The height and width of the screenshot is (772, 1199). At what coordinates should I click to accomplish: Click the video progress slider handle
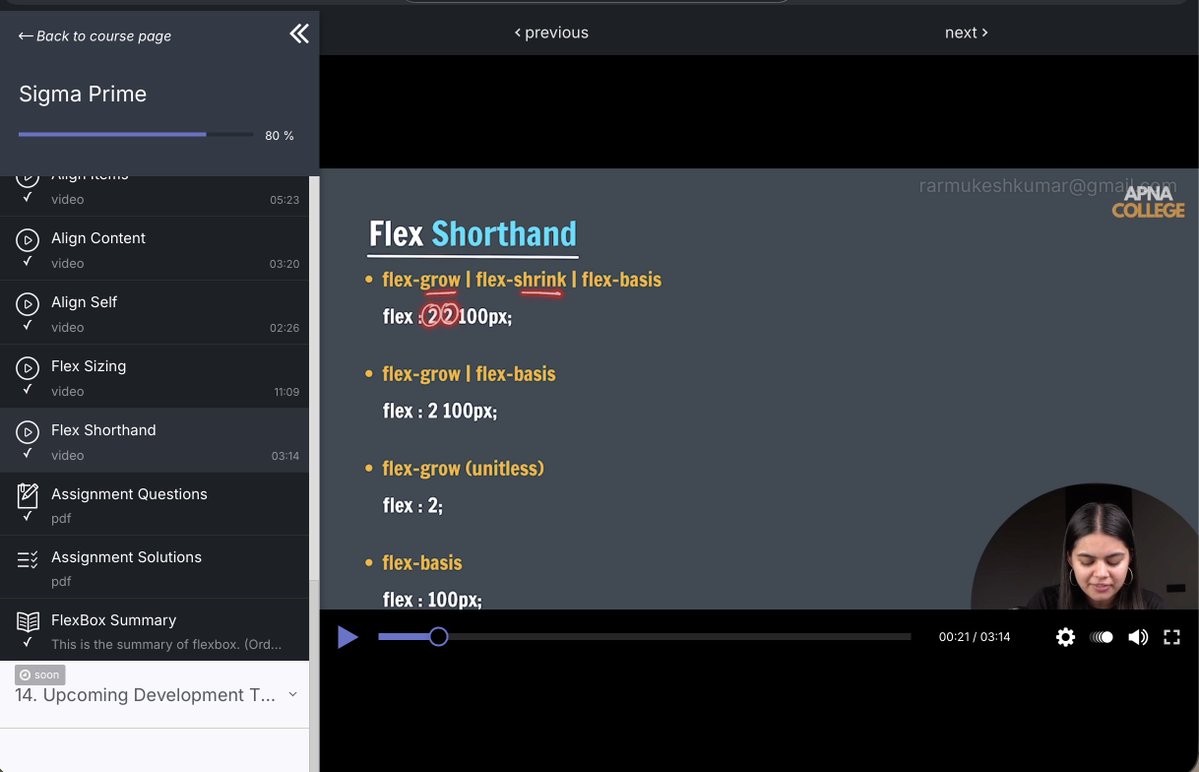coord(438,637)
